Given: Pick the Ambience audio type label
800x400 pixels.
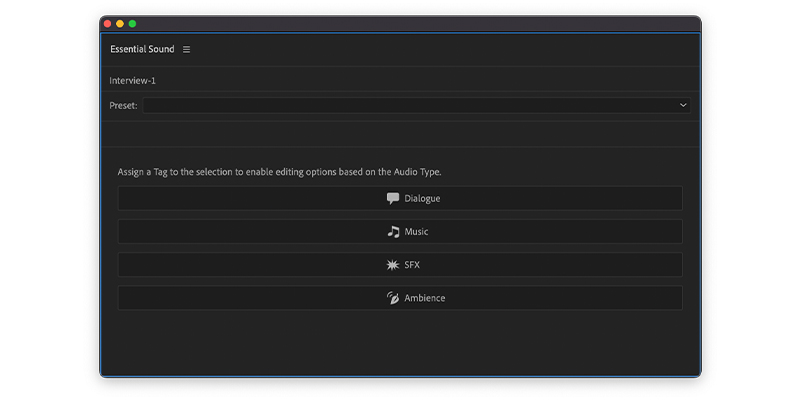Looking at the screenshot, I should [x=424, y=298].
